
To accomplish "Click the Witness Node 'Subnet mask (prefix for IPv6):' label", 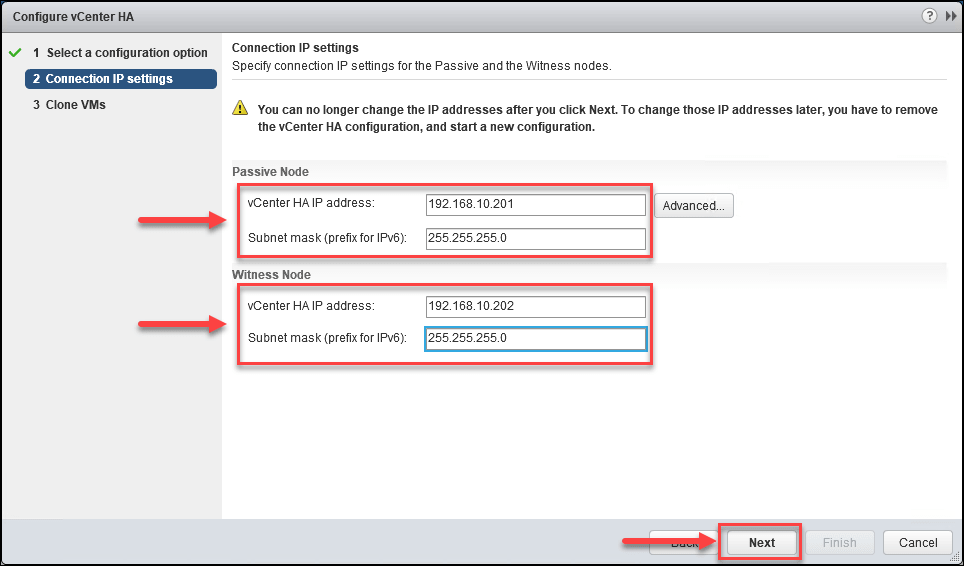I will click(327, 337).
